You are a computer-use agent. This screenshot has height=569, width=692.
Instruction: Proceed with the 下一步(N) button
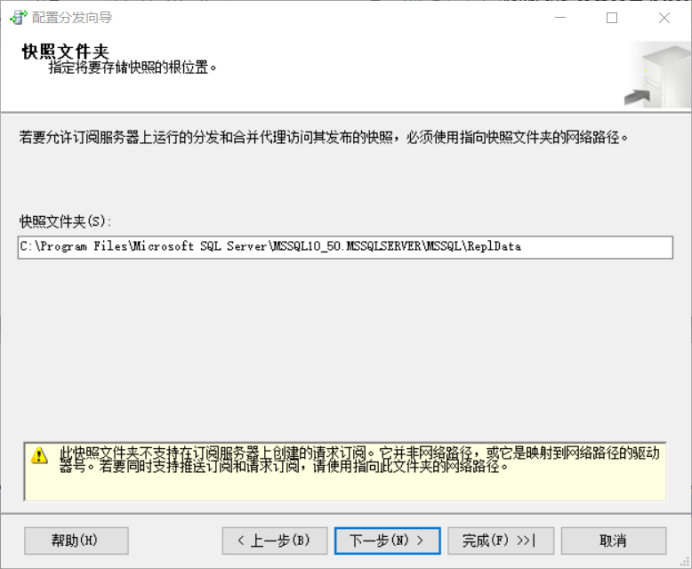[387, 541]
